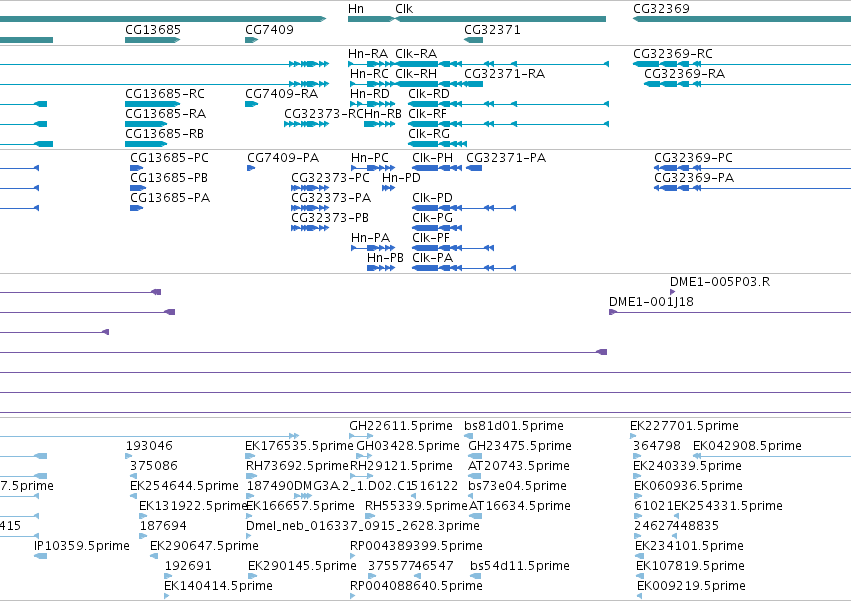The height and width of the screenshot is (601, 851).
Task: Click protein Clk-PA
Action: (x=464, y=268)
